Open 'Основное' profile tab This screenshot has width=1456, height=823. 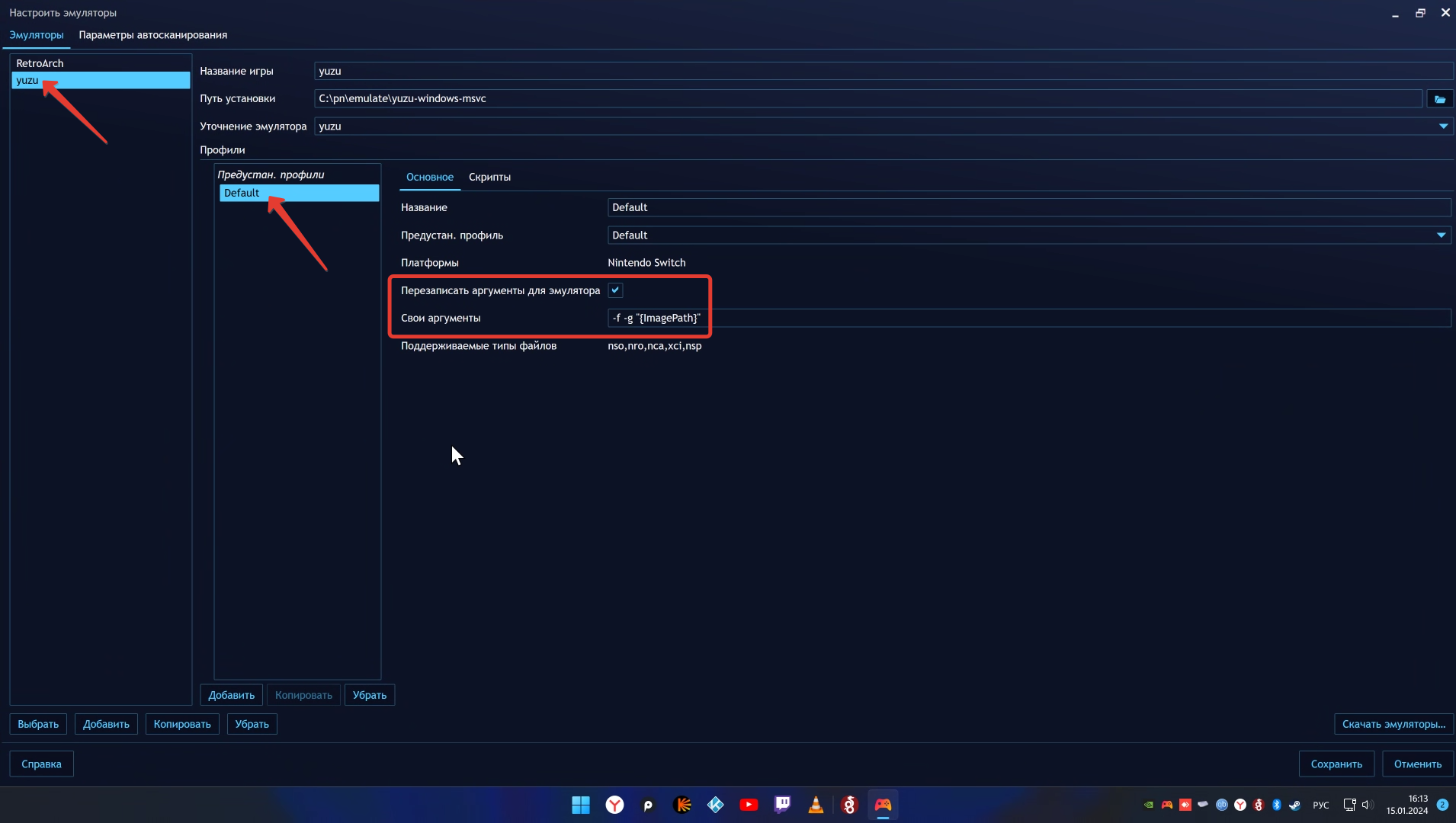(430, 177)
